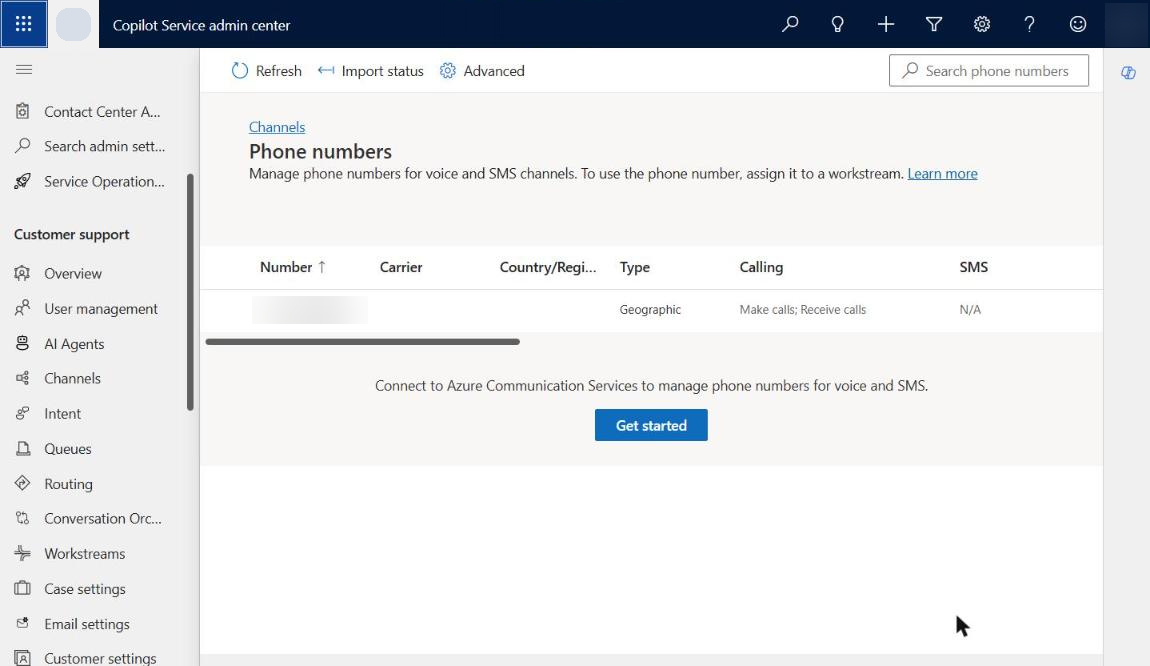The height and width of the screenshot is (666, 1150).
Task: Click the Contact Center clipboard icon
Action: click(23, 111)
